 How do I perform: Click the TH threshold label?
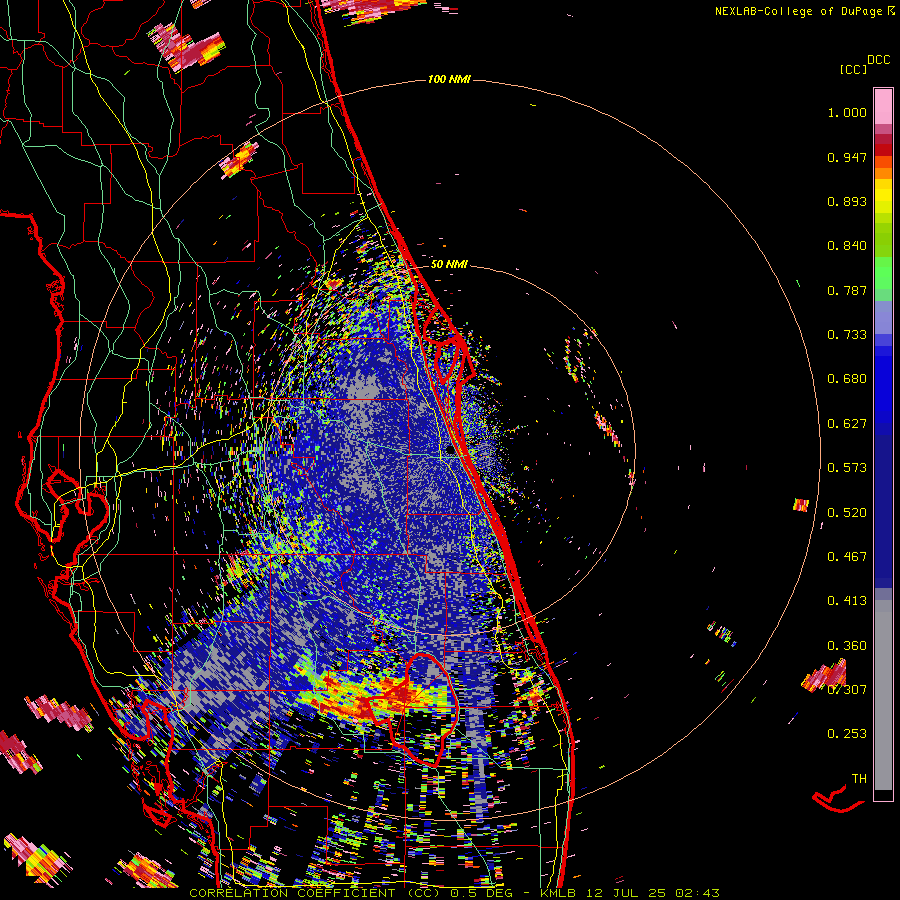point(859,779)
